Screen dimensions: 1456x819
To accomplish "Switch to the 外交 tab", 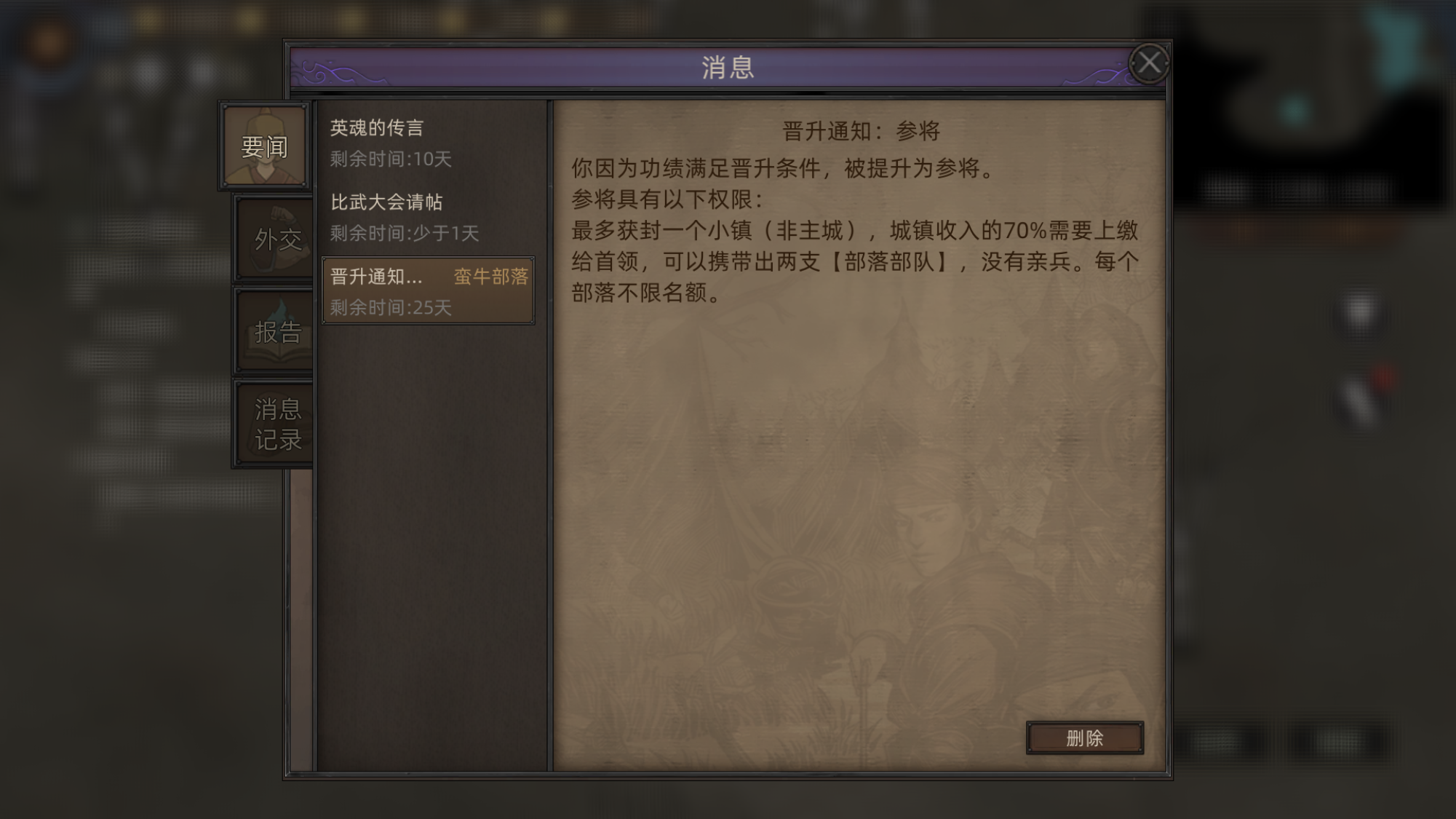I will [x=277, y=239].
